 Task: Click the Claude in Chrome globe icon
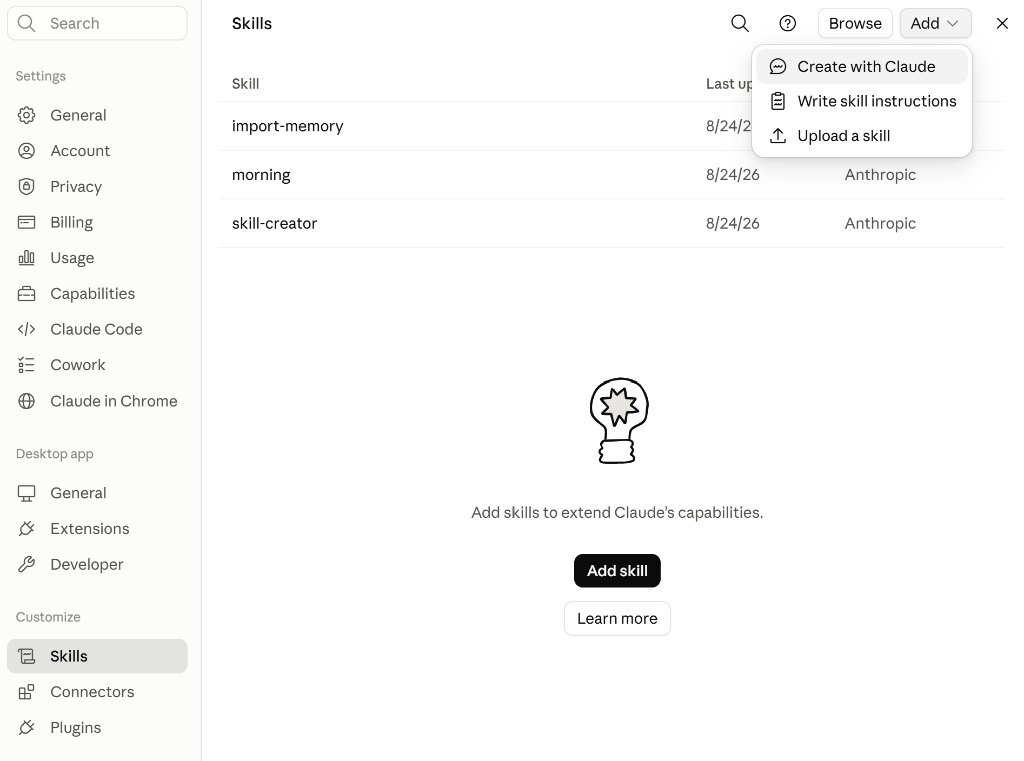[26, 401]
